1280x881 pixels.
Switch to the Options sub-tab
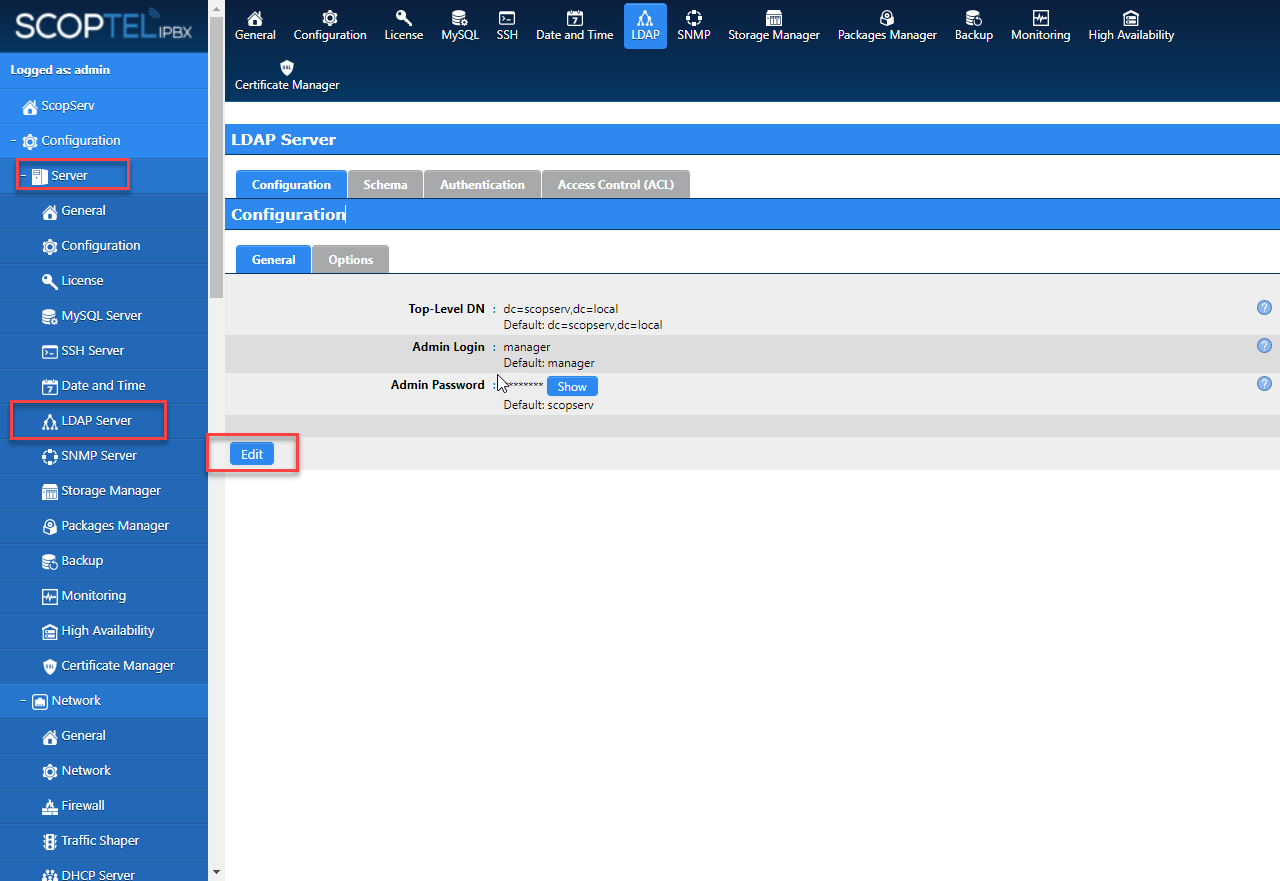point(350,260)
